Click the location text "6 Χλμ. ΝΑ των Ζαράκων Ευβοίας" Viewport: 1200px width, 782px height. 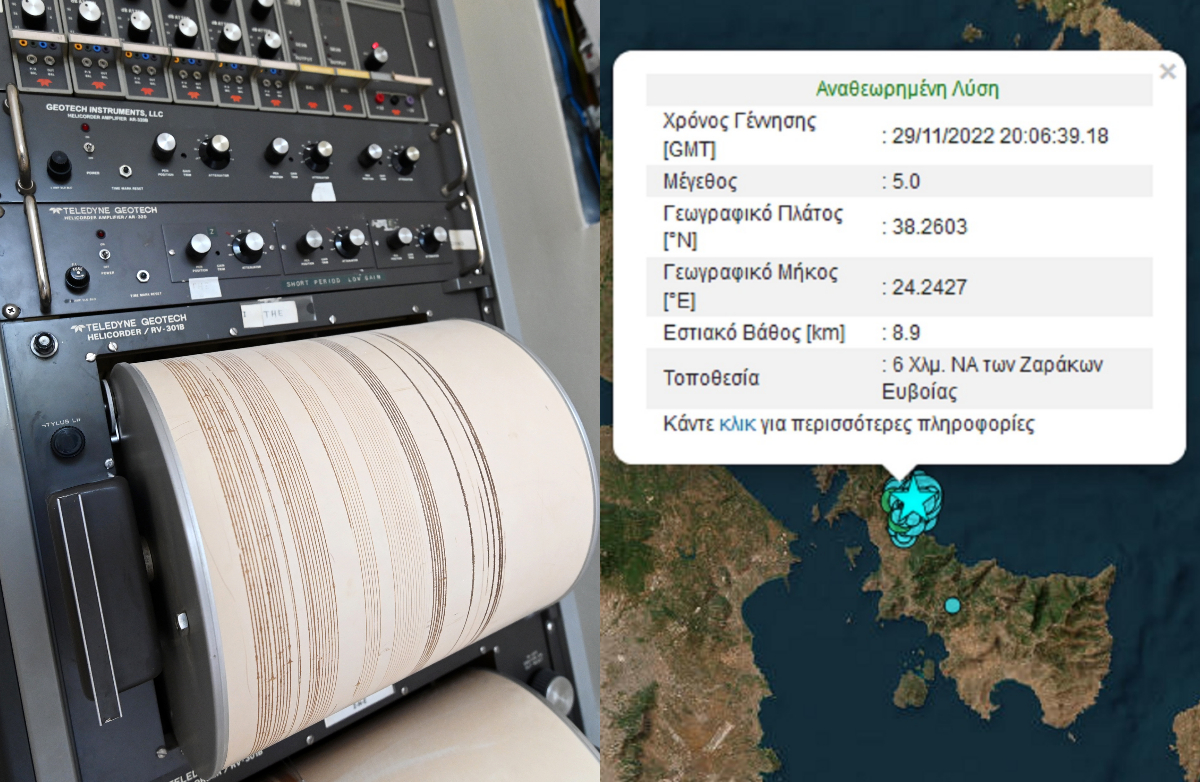pos(992,378)
